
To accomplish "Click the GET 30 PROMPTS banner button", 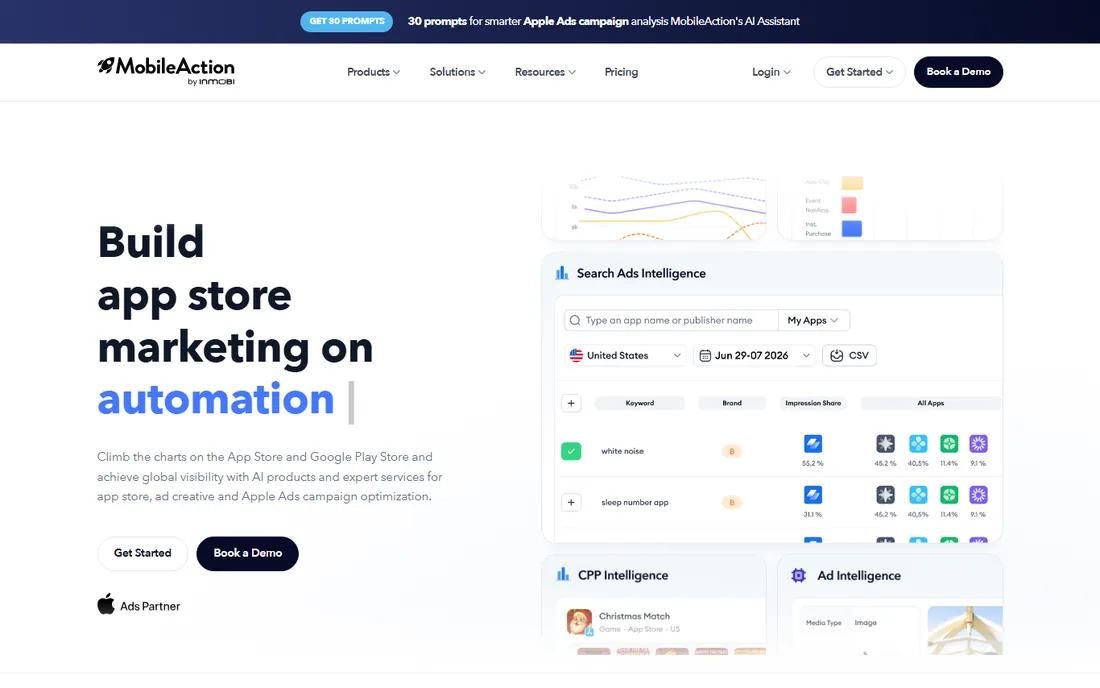I will [x=347, y=21].
